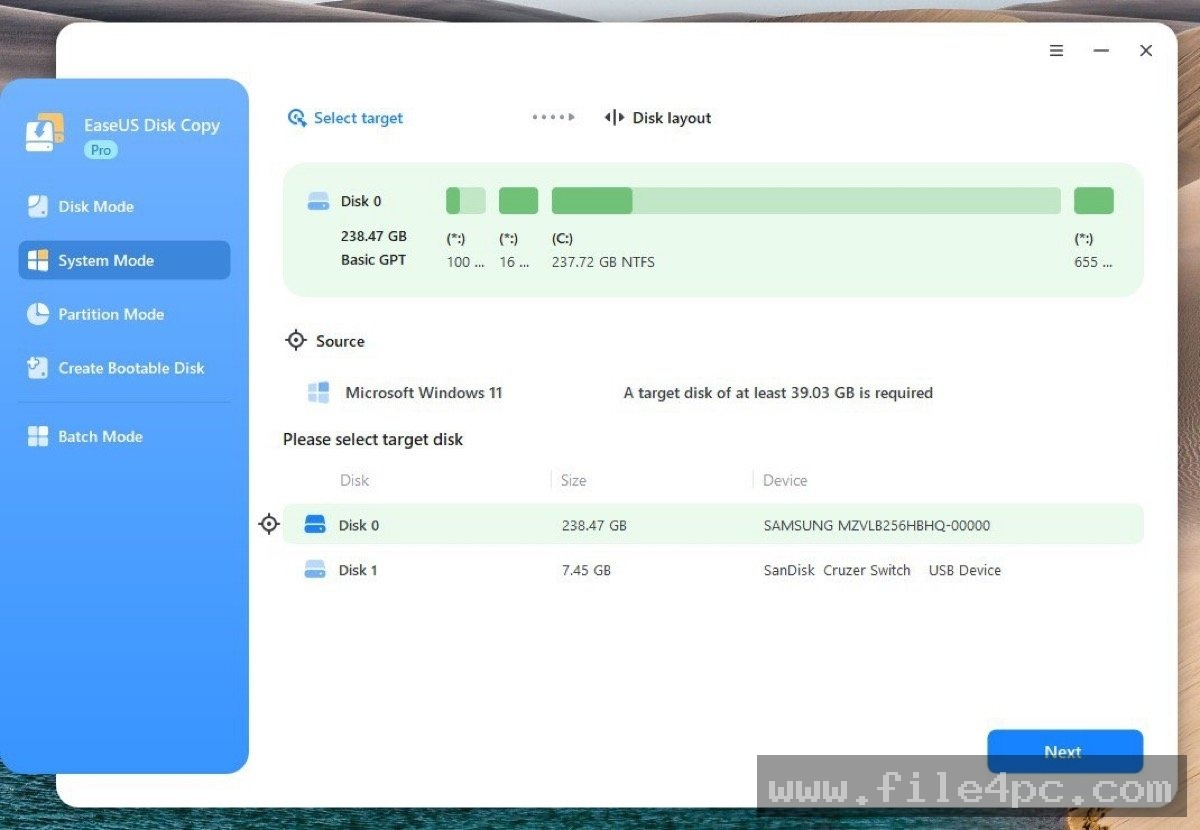Go to Batch Mode
Viewport: 1200px width, 830px height.
tap(124, 436)
